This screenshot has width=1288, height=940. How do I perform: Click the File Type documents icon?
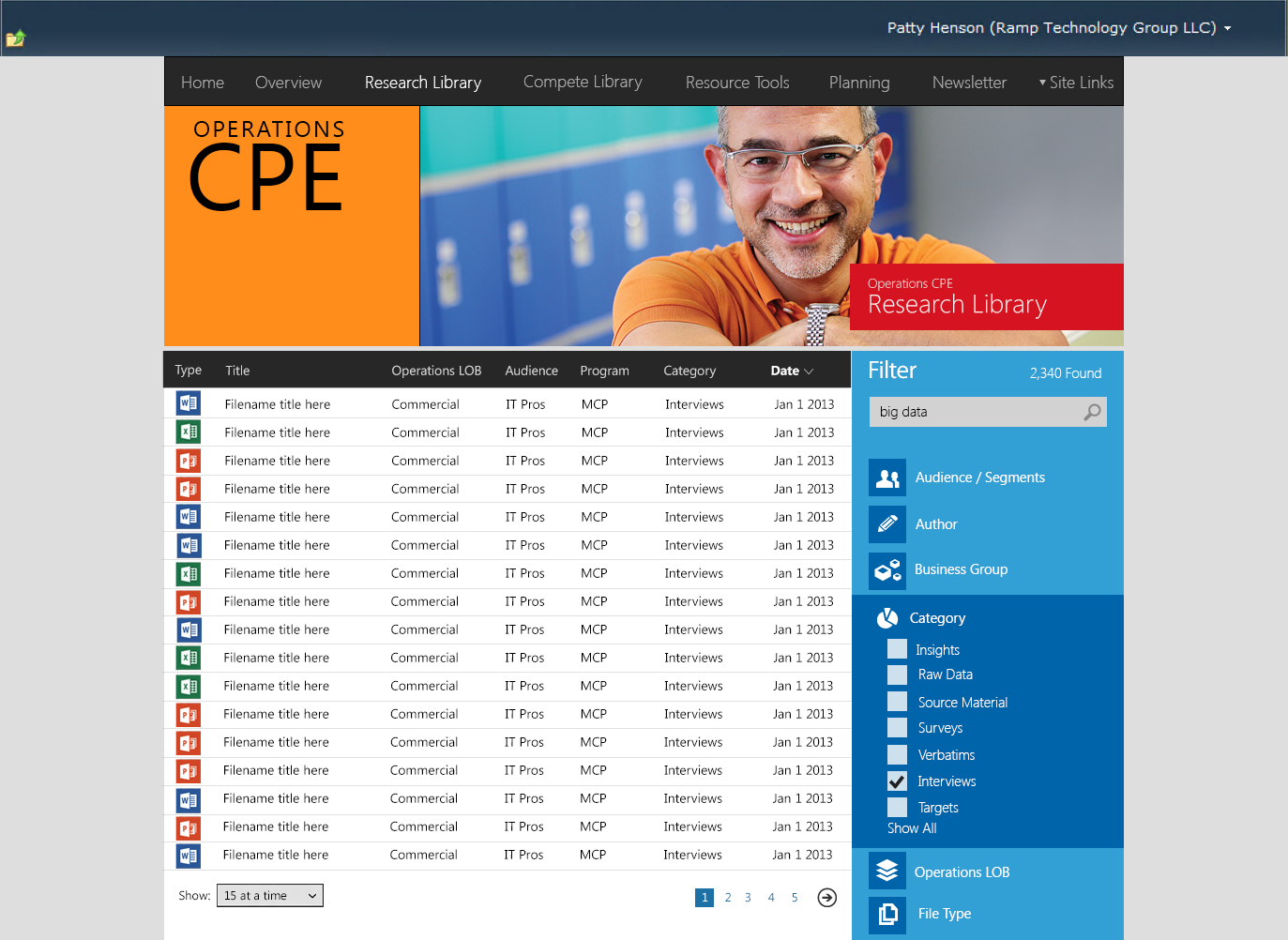(x=886, y=915)
